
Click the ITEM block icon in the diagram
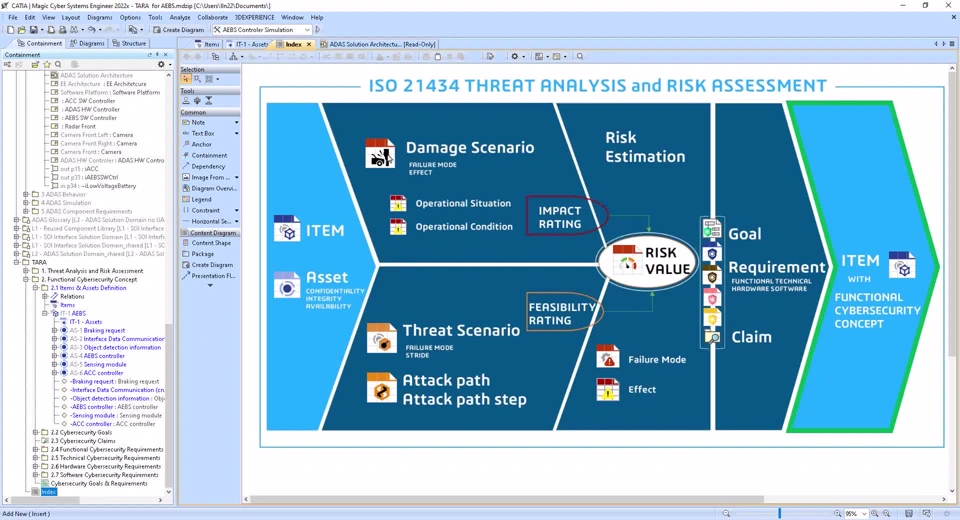coord(287,228)
